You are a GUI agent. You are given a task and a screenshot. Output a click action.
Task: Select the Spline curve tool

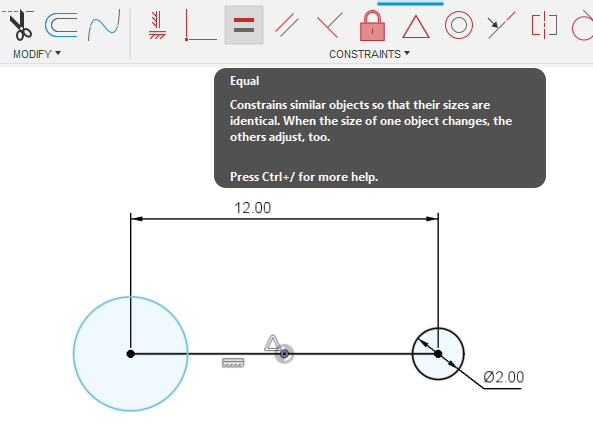pos(104,25)
